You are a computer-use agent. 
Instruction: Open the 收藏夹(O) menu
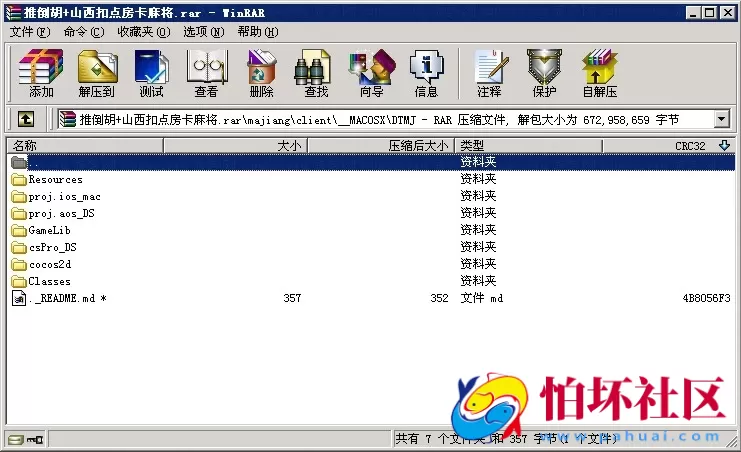pos(144,32)
